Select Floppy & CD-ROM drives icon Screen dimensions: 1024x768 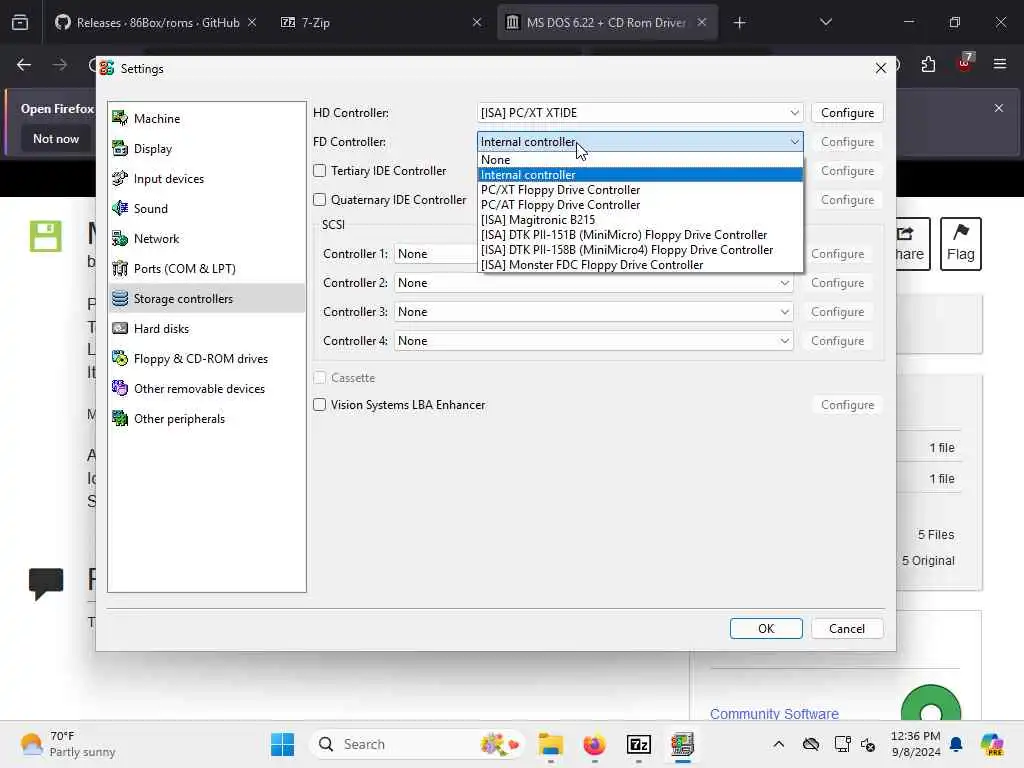click(120, 359)
